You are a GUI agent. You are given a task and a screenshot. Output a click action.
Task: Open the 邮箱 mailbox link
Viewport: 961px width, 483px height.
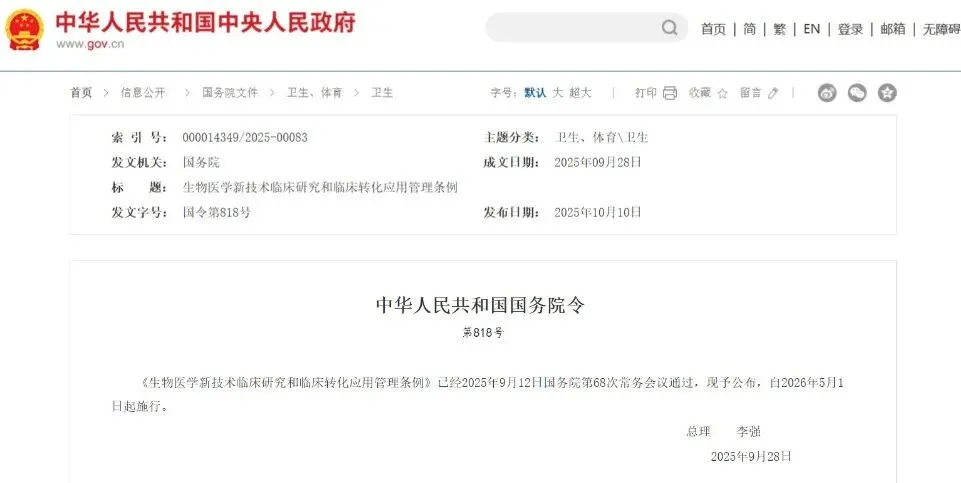point(893,29)
